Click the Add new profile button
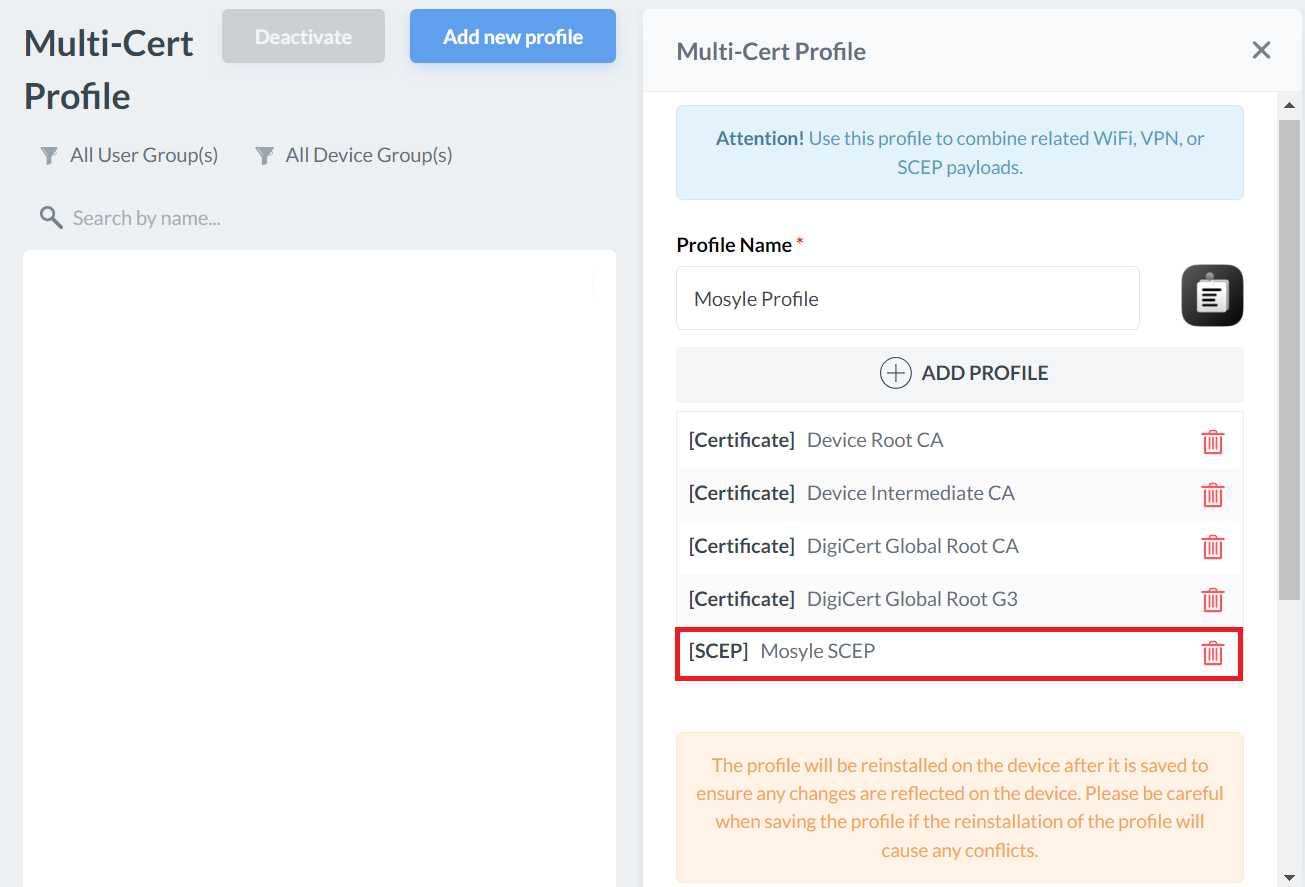This screenshot has width=1305, height=887. point(513,37)
